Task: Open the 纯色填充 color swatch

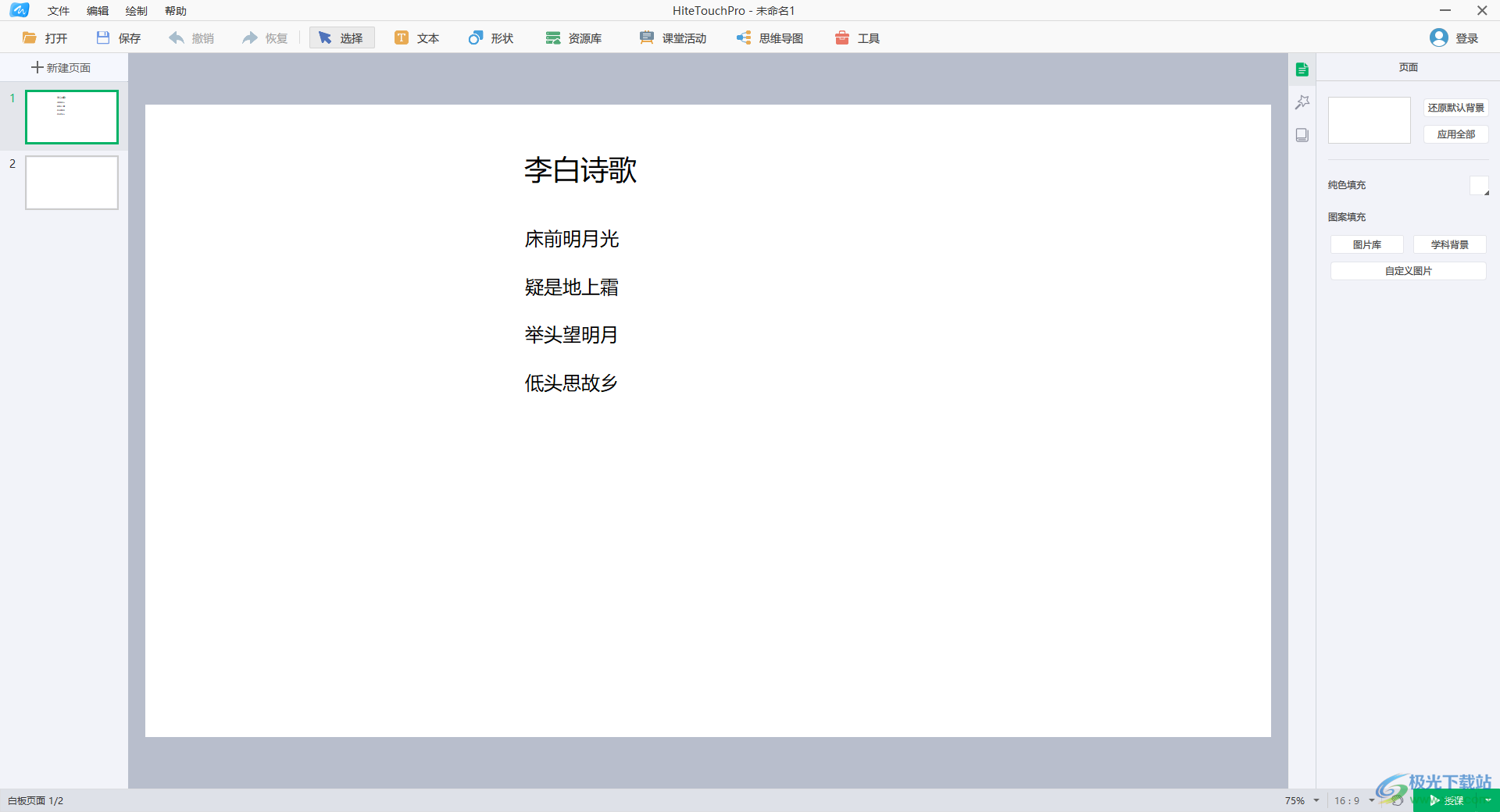Action: 1480,186
